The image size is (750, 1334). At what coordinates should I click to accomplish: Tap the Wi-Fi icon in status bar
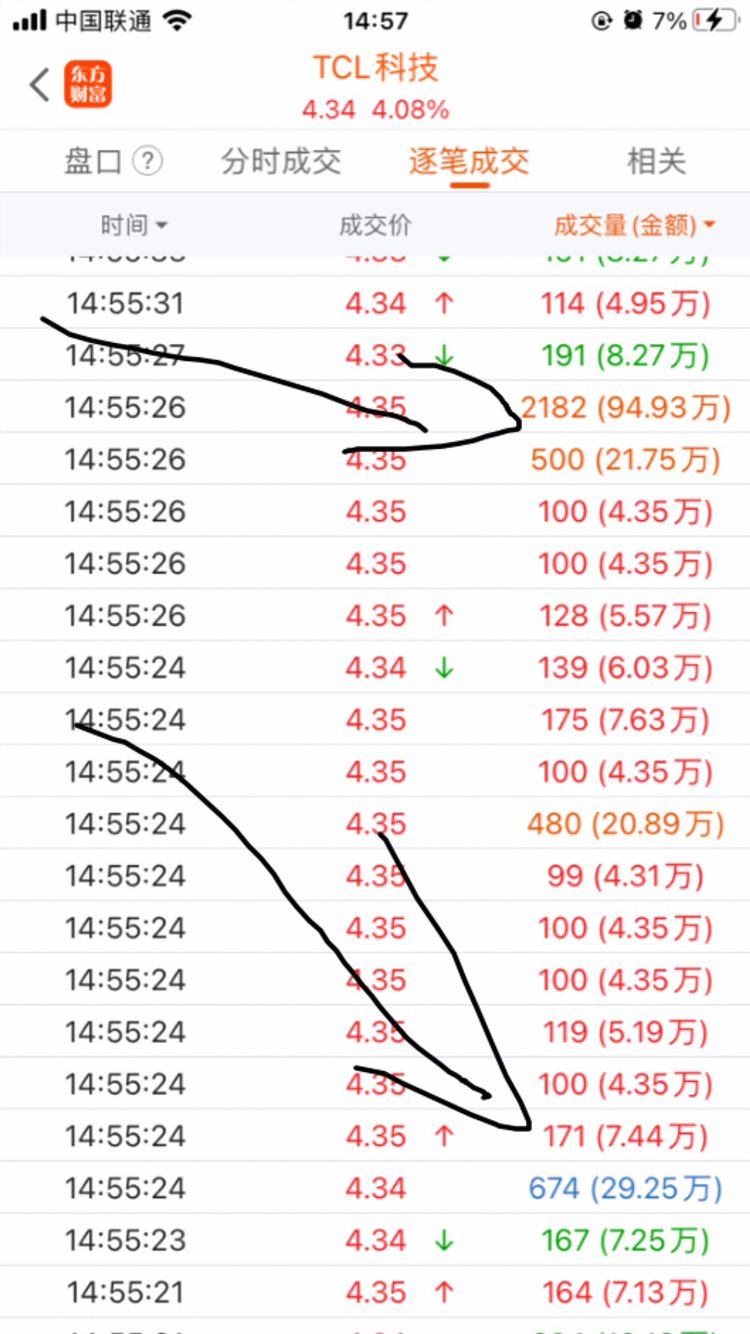[177, 20]
